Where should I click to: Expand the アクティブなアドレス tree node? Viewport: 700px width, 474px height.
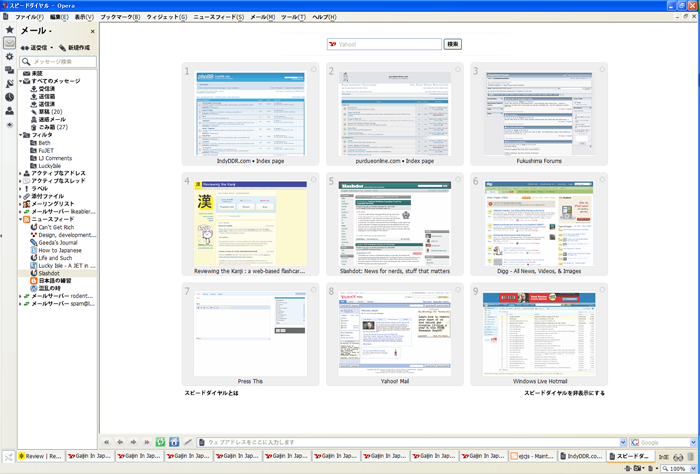(x=21, y=172)
